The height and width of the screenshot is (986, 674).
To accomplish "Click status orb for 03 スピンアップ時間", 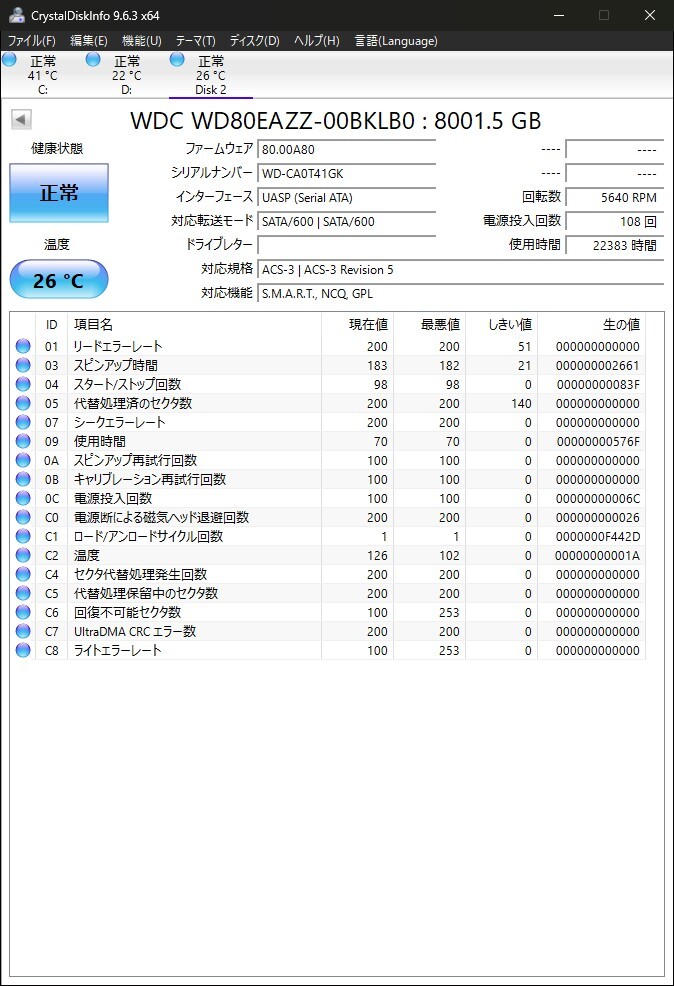I will click(23, 365).
